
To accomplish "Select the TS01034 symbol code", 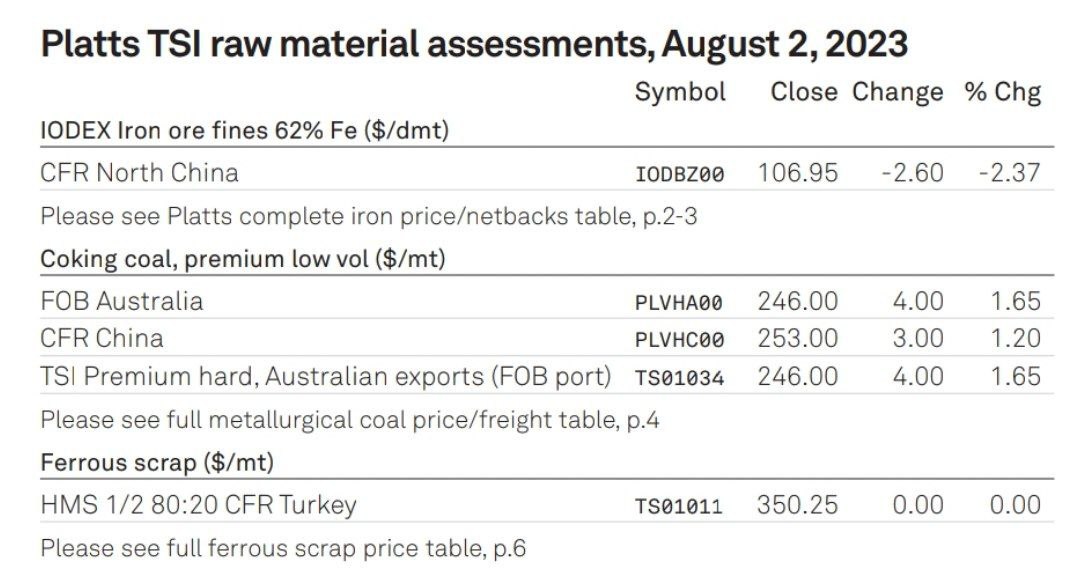I will [x=679, y=378].
